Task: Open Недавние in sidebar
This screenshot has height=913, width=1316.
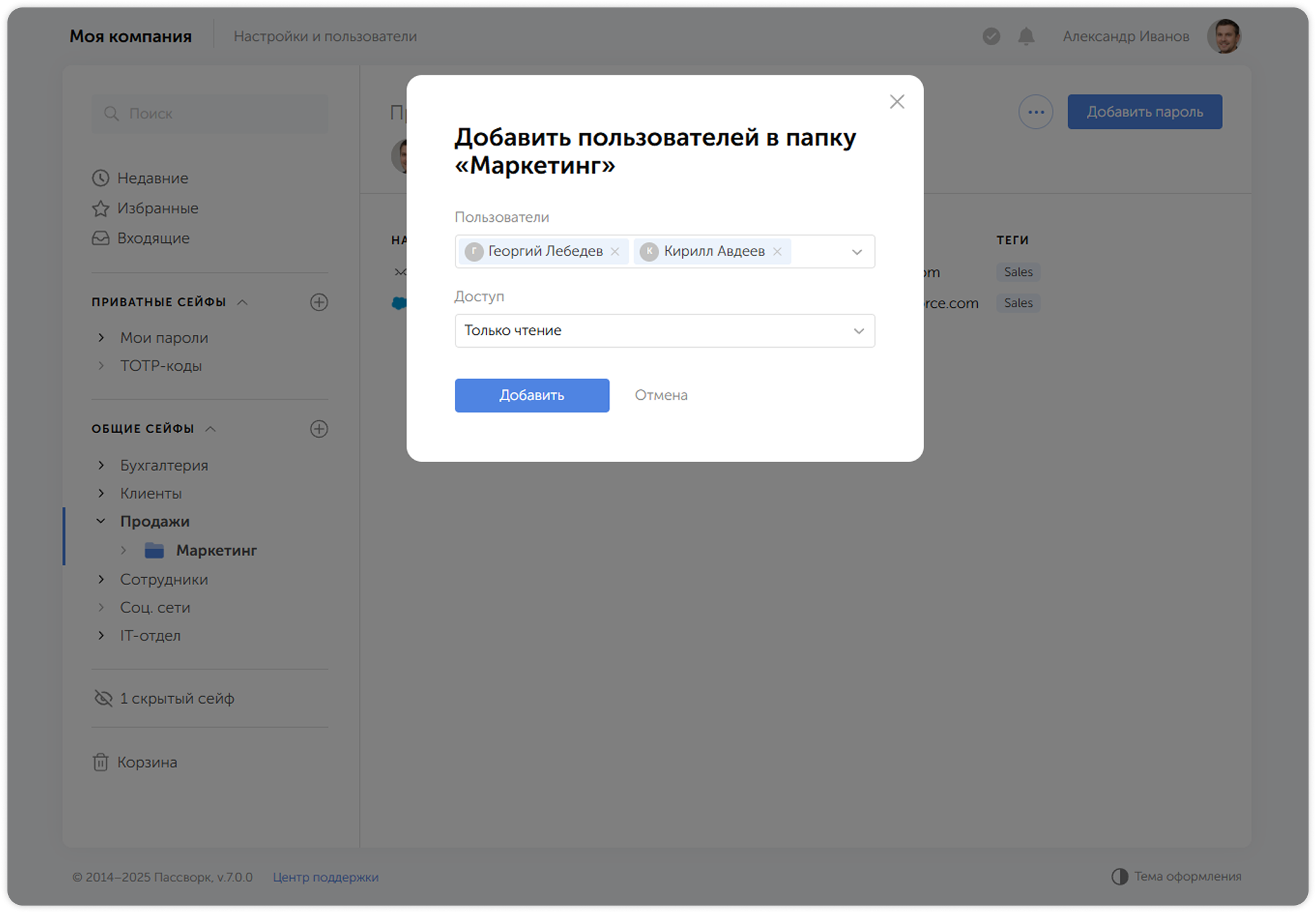Action: [152, 179]
